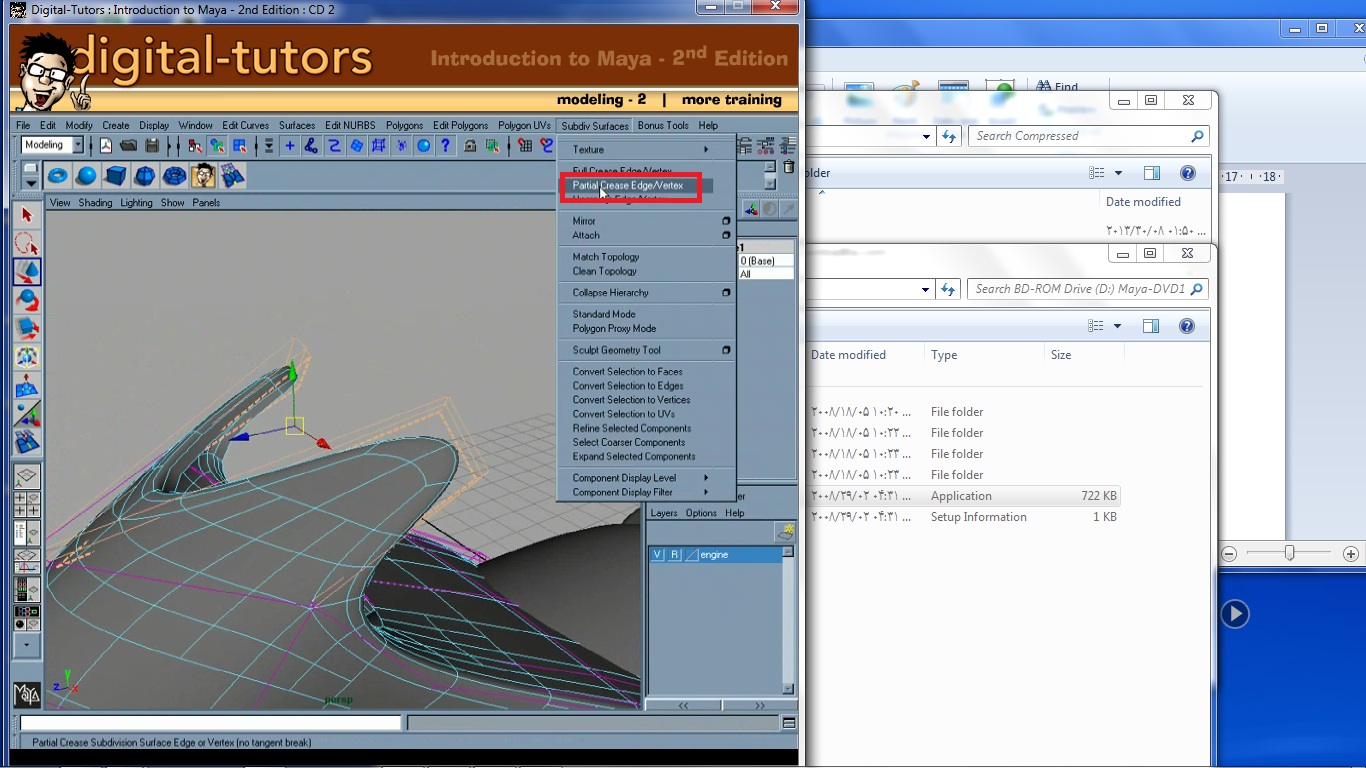Click zoom in plus button in background window
This screenshot has height=768, width=1366.
1350,554
